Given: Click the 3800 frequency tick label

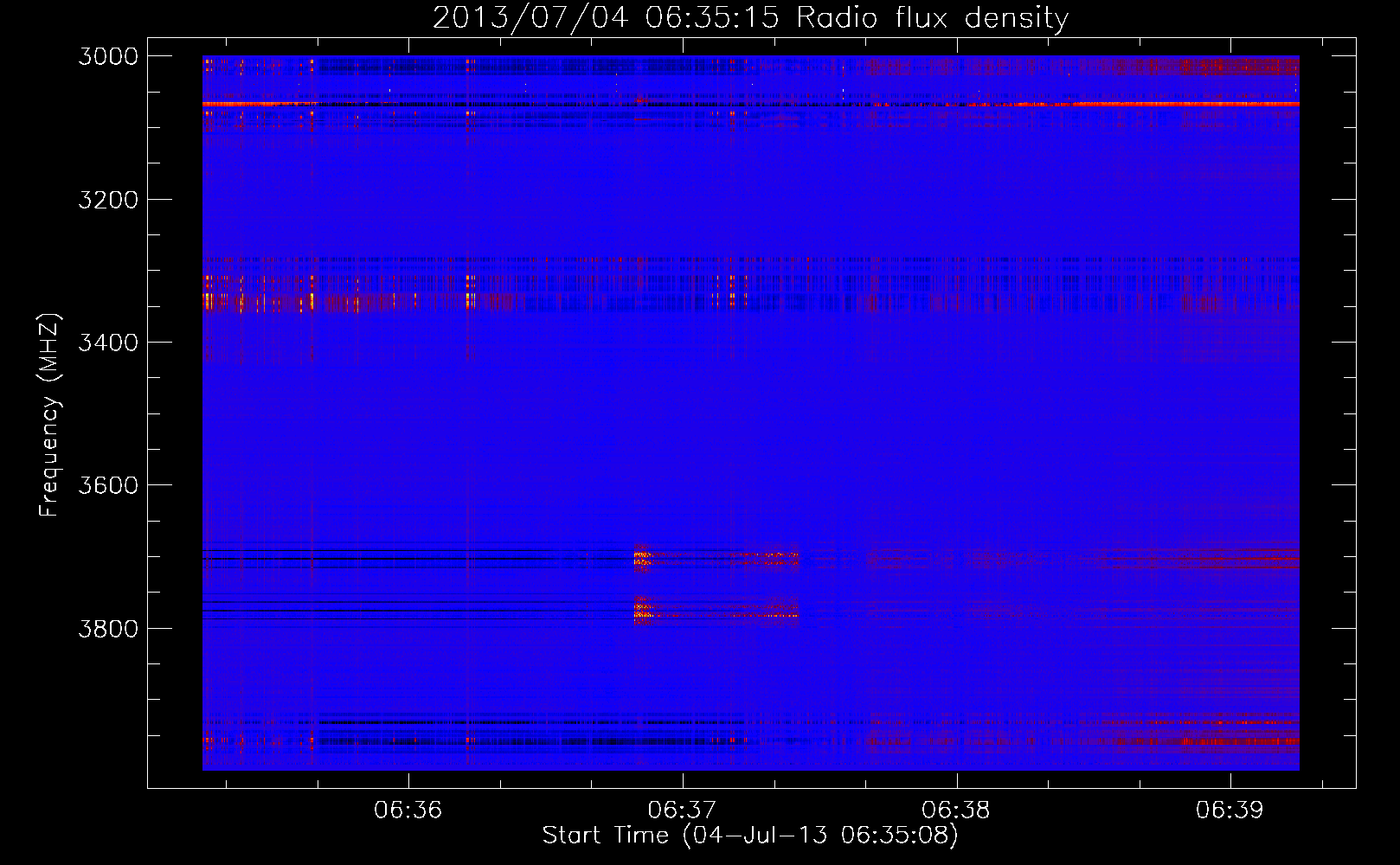Looking at the screenshot, I should (108, 628).
